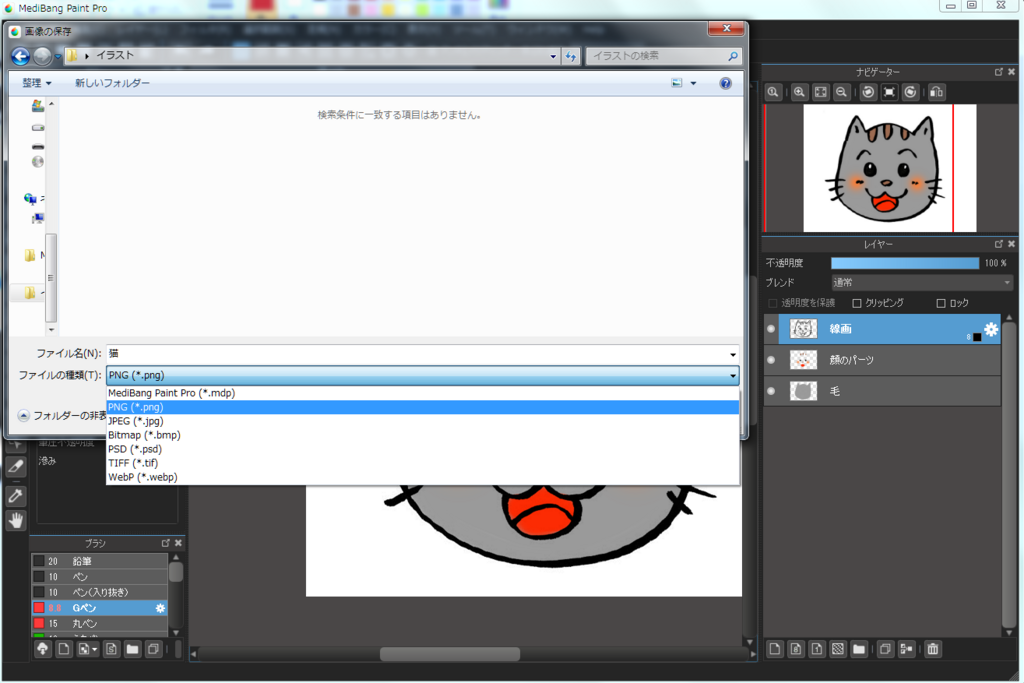Viewport: 1024px width, 683px height.
Task: Expand the ファイル名 history dropdown arrow
Action: [x=733, y=354]
